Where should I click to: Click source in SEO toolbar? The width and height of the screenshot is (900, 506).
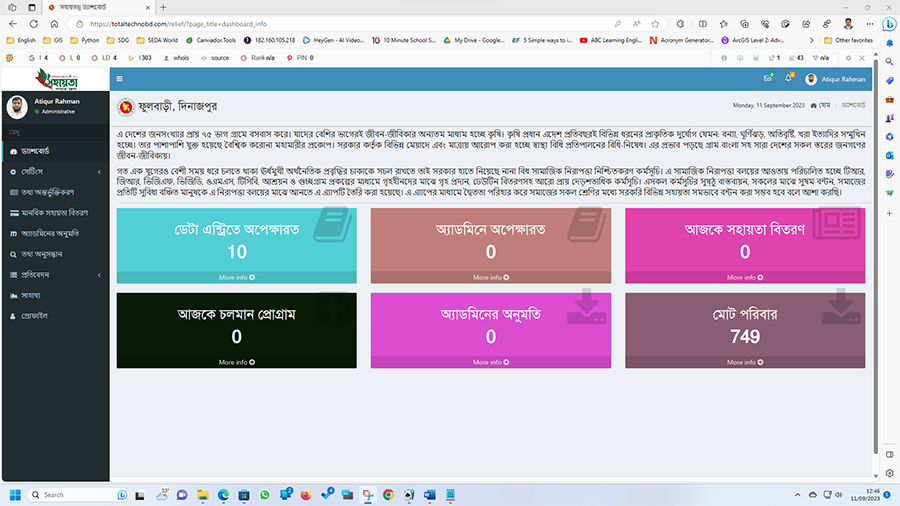pos(215,58)
